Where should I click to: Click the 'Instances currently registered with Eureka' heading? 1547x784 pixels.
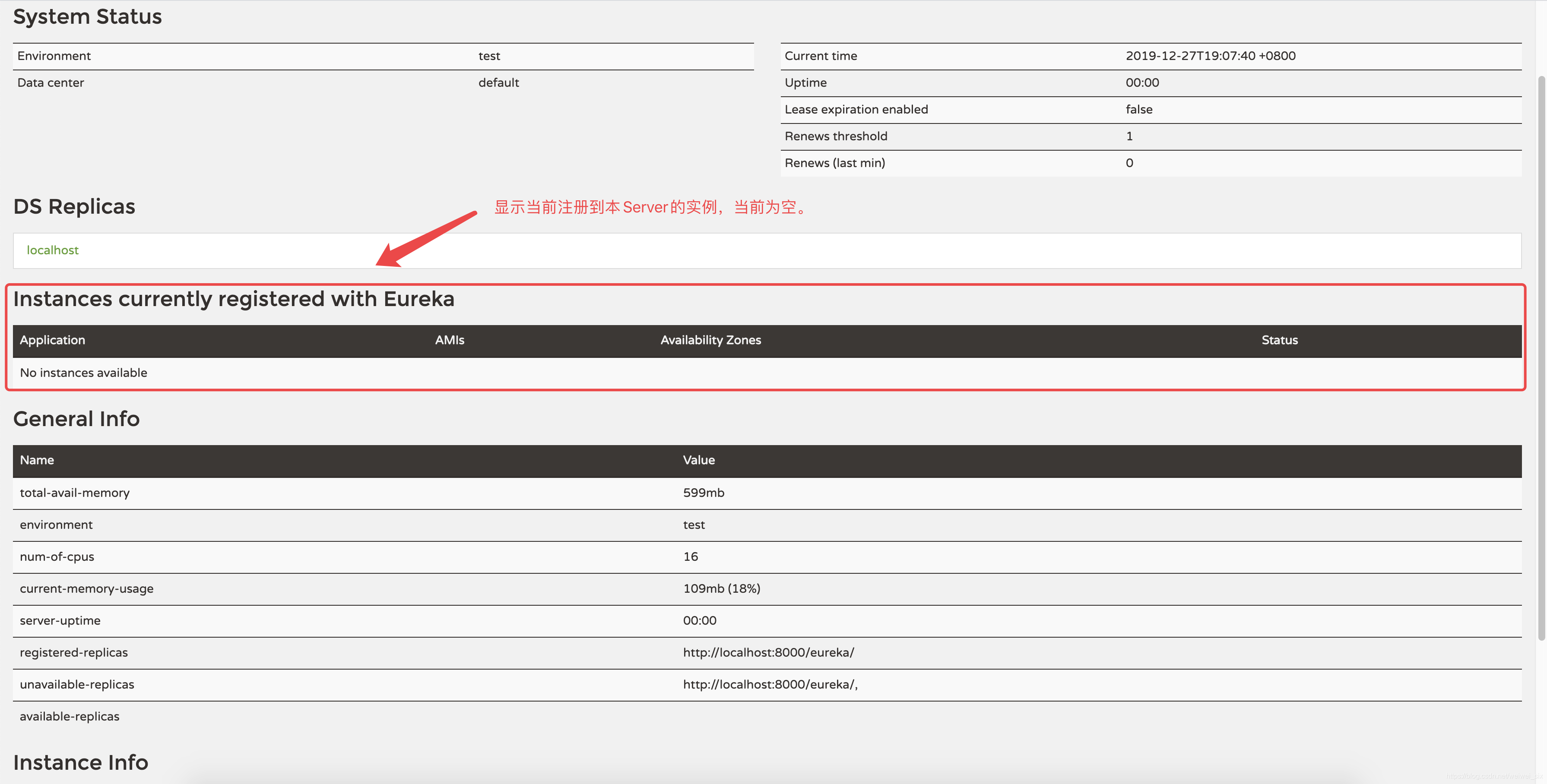pyautogui.click(x=234, y=299)
